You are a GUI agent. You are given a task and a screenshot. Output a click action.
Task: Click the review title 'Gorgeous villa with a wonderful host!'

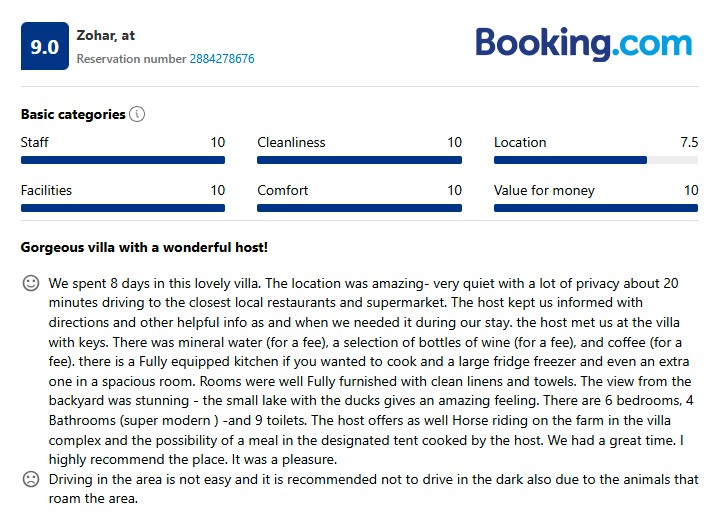pyautogui.click(x=144, y=247)
